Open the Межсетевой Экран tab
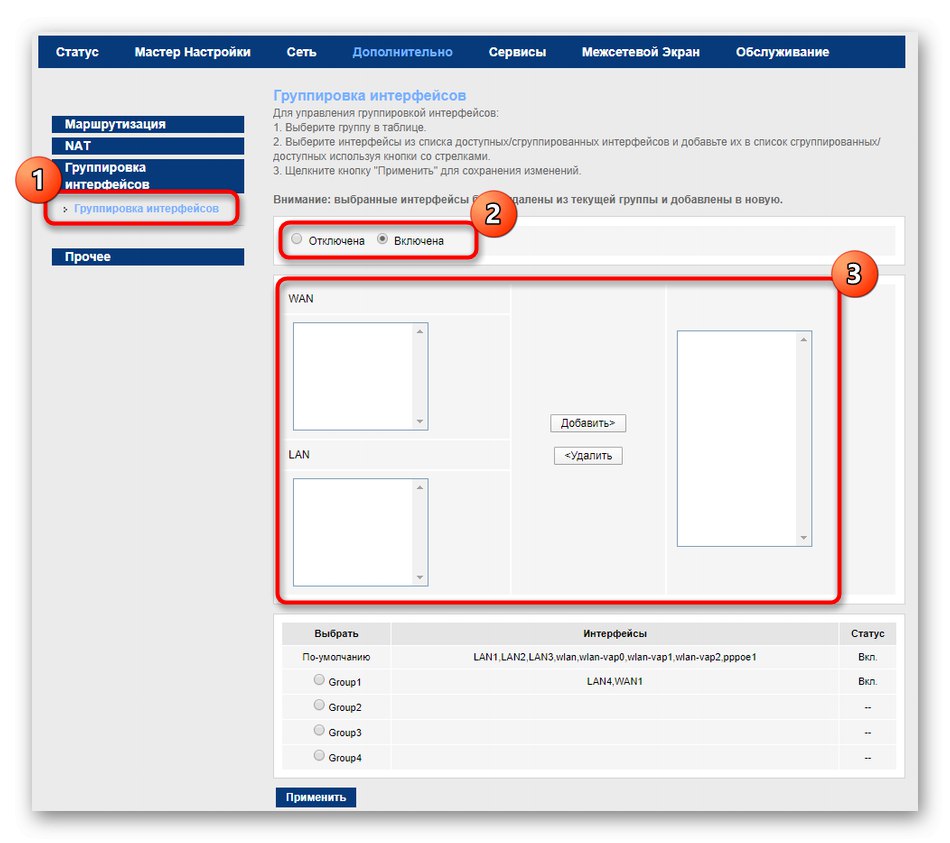Viewport: 950px width, 843px height. coord(640,52)
